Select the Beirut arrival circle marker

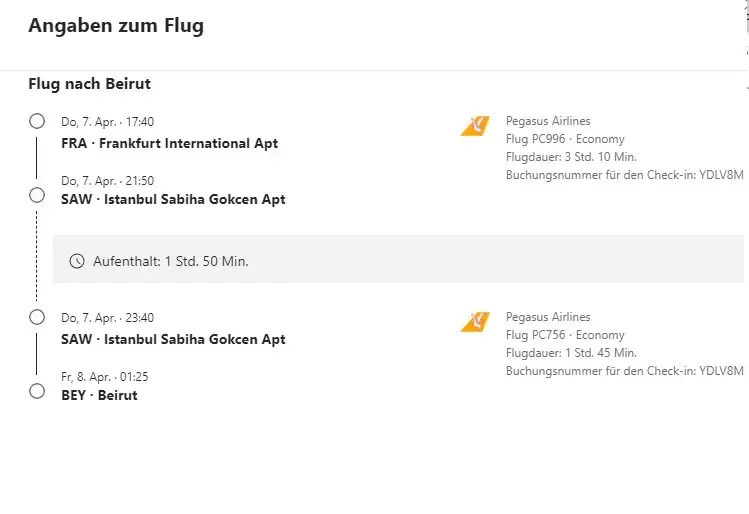37,391
